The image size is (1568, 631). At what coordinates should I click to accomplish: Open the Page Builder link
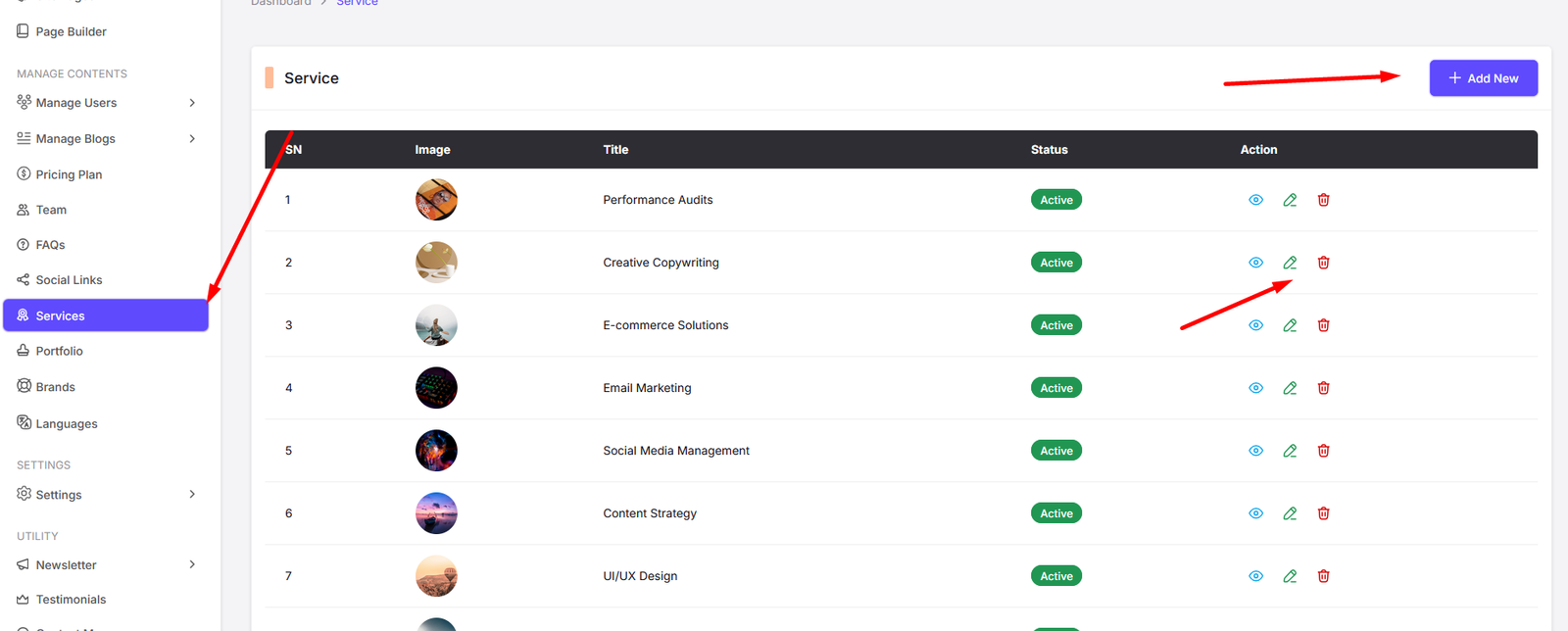coord(71,31)
